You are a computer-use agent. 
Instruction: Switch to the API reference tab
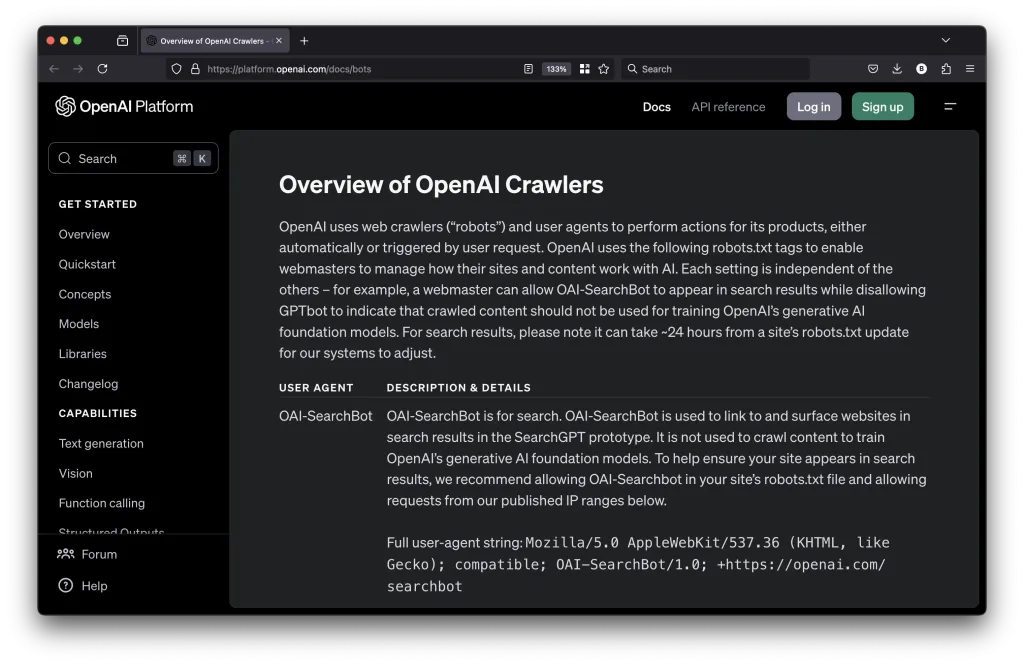click(x=728, y=107)
